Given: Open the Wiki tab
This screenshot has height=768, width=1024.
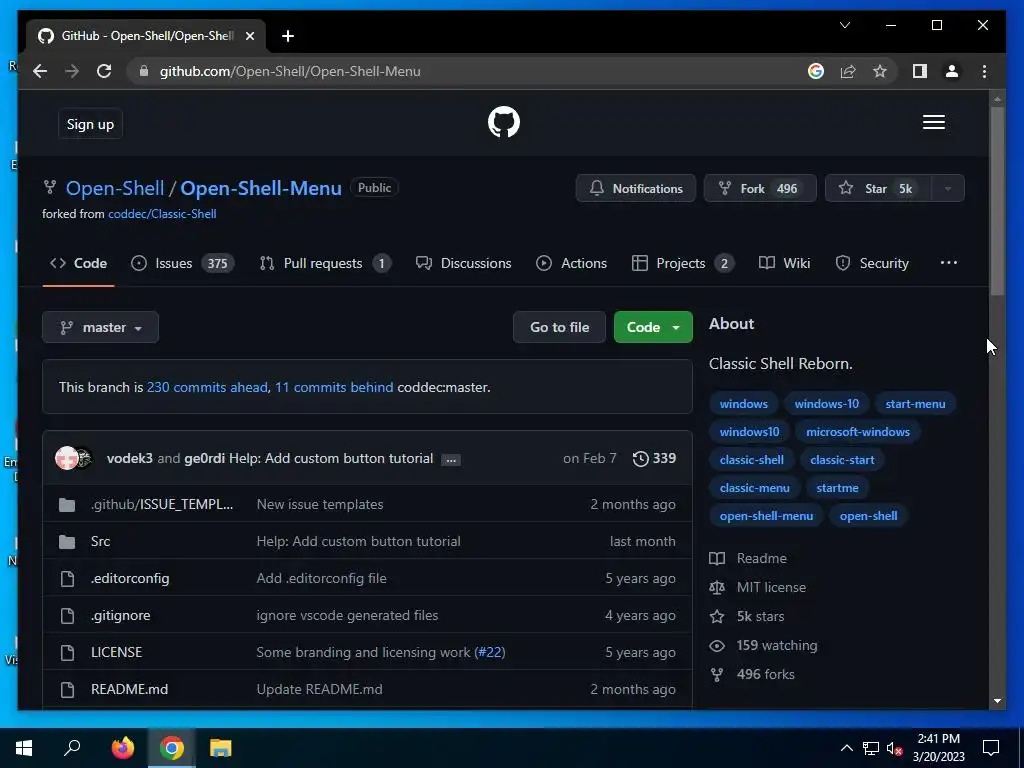Looking at the screenshot, I should pos(784,263).
